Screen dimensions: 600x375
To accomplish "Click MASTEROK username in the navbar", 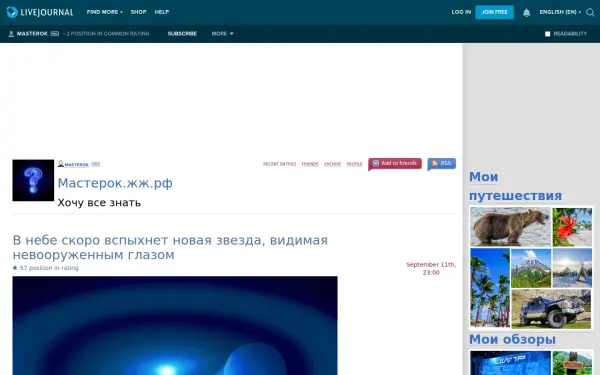I will [32, 34].
